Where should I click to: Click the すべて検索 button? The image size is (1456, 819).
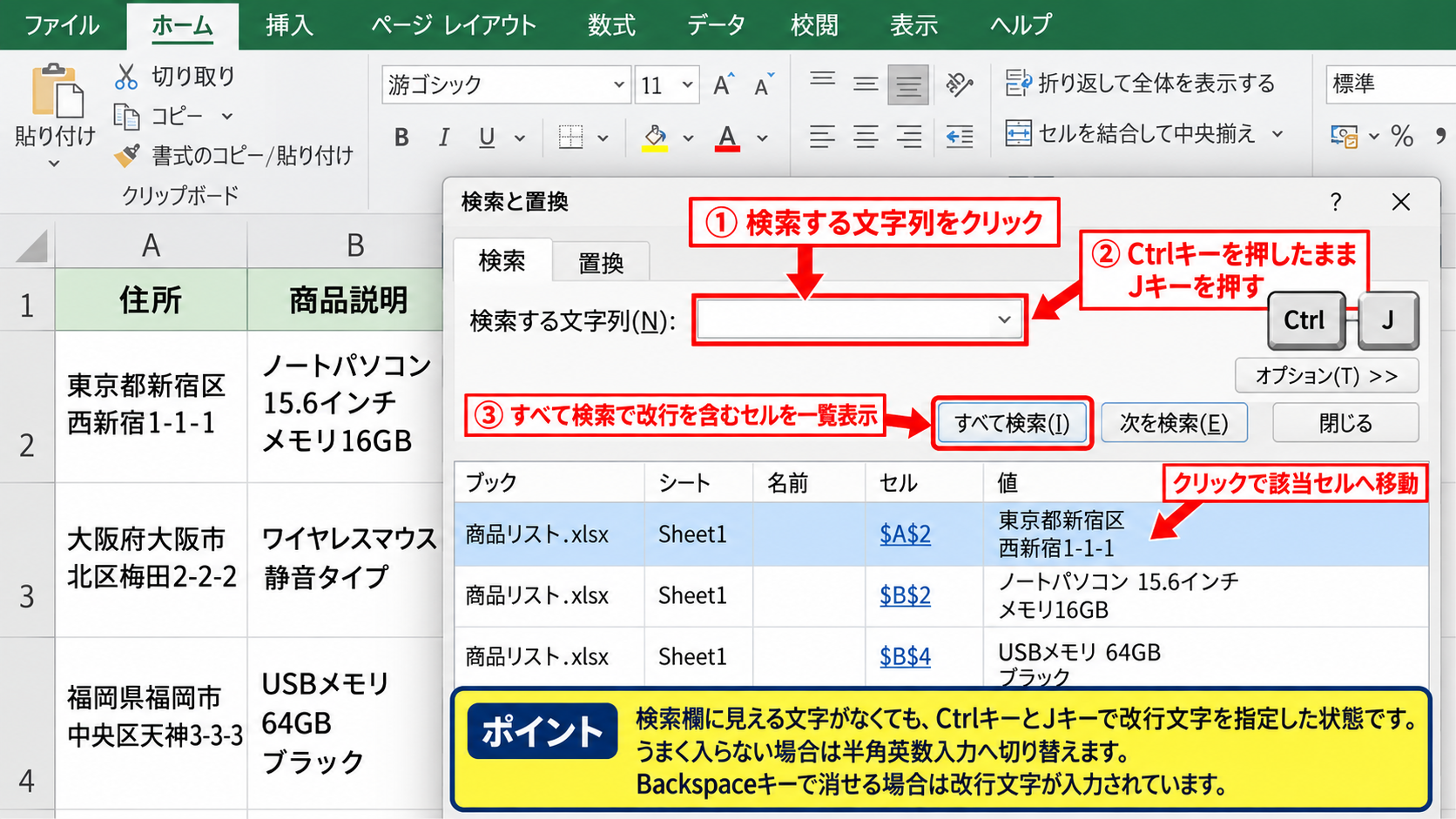click(1012, 423)
